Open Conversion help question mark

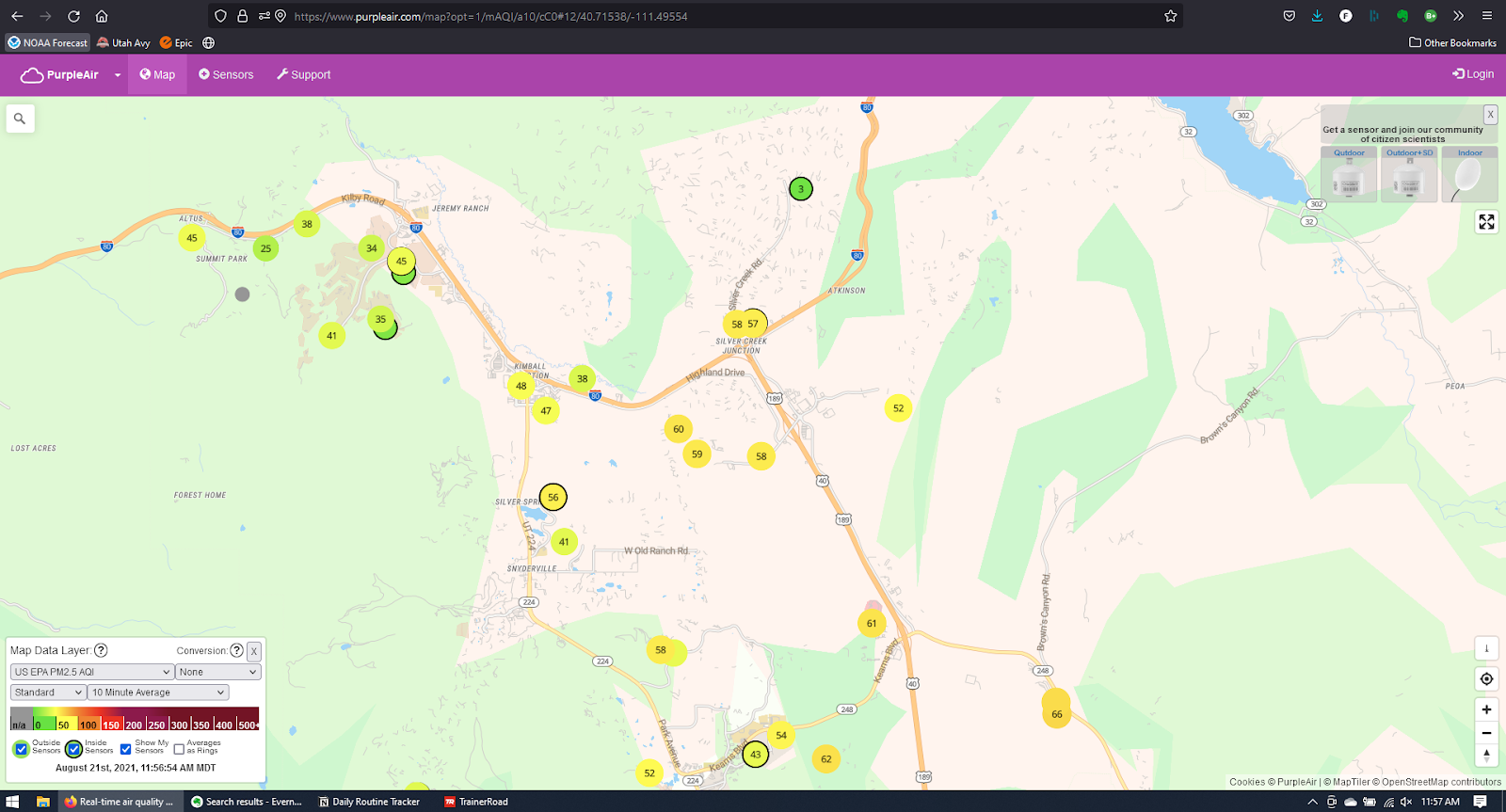pyautogui.click(x=237, y=650)
